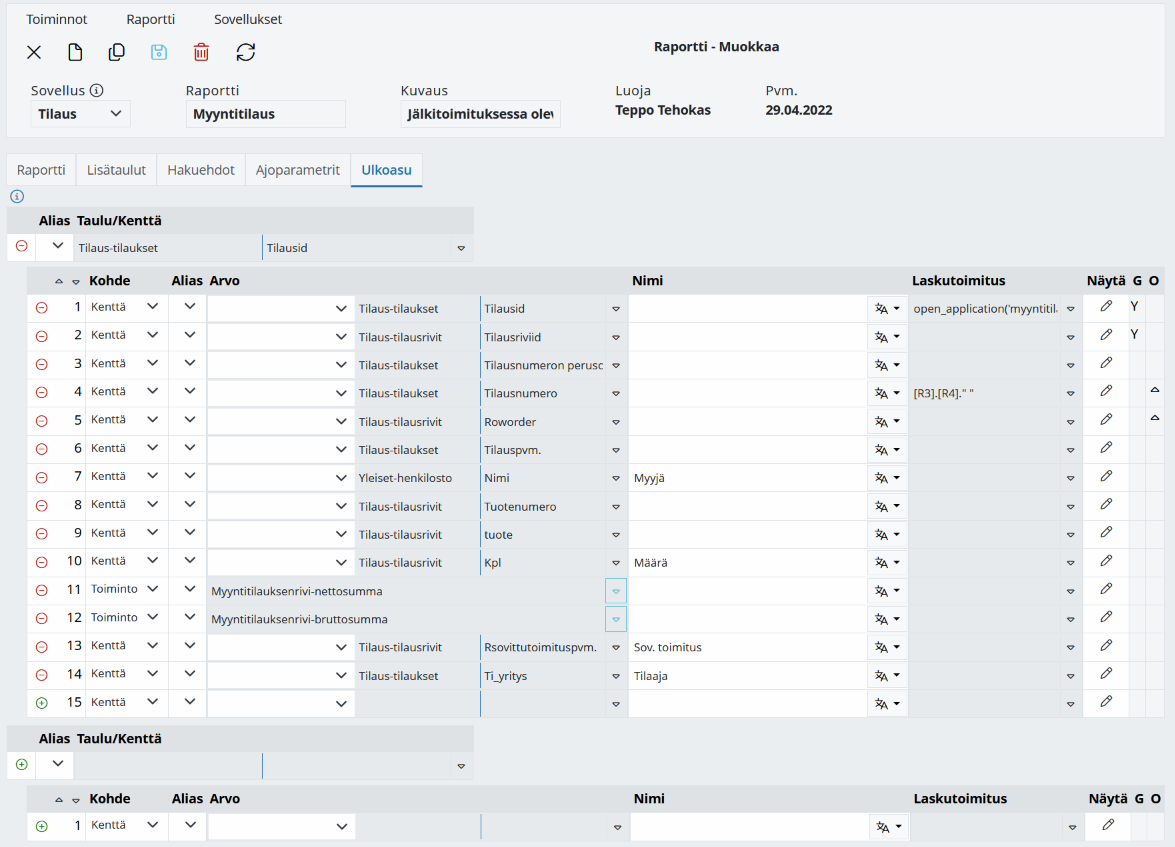Screen dimensions: 1175x847
Task: Click the copy document toolbar icon
Action: coord(116,52)
